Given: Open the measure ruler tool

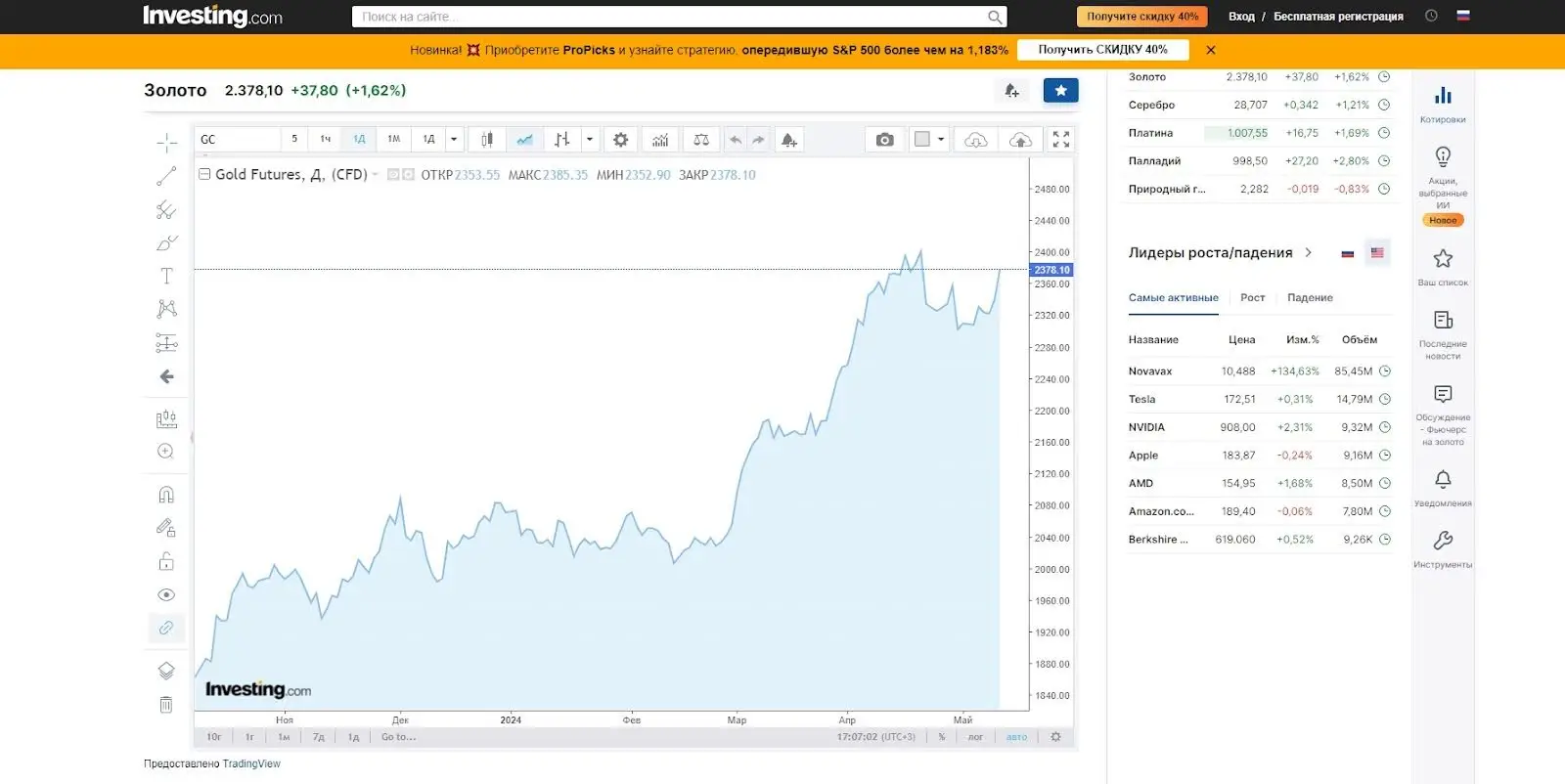Looking at the screenshot, I should (166, 418).
